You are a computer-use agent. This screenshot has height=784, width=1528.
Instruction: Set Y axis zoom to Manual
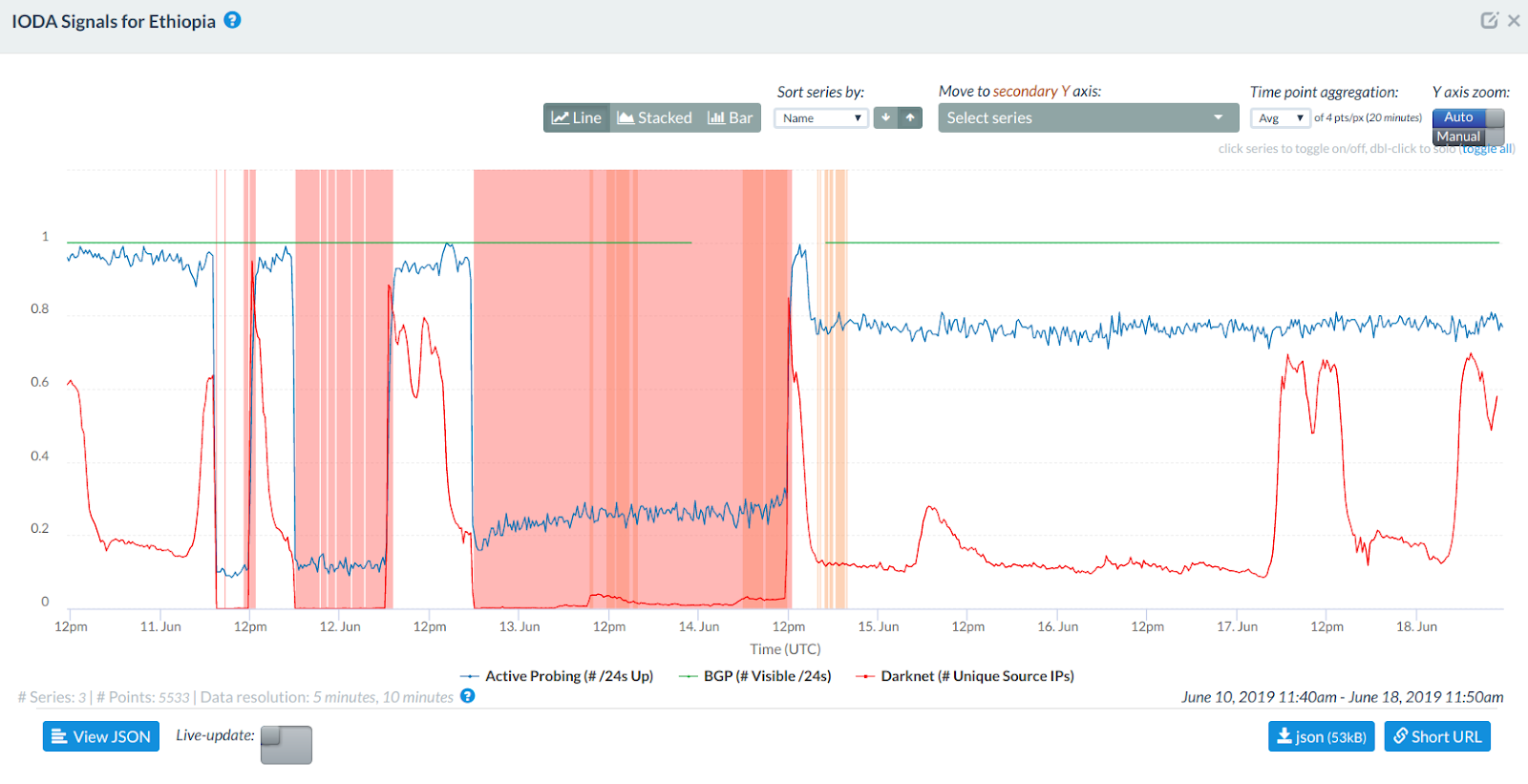(1458, 137)
